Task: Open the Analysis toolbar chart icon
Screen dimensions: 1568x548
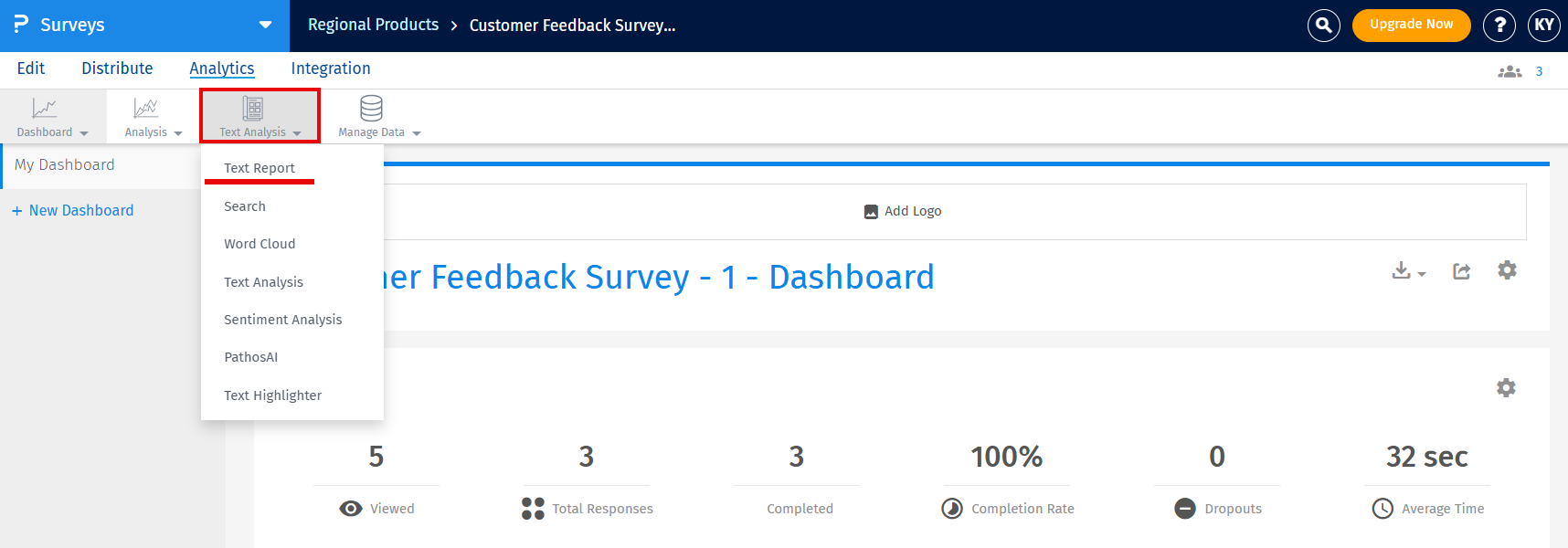Action: (145, 108)
